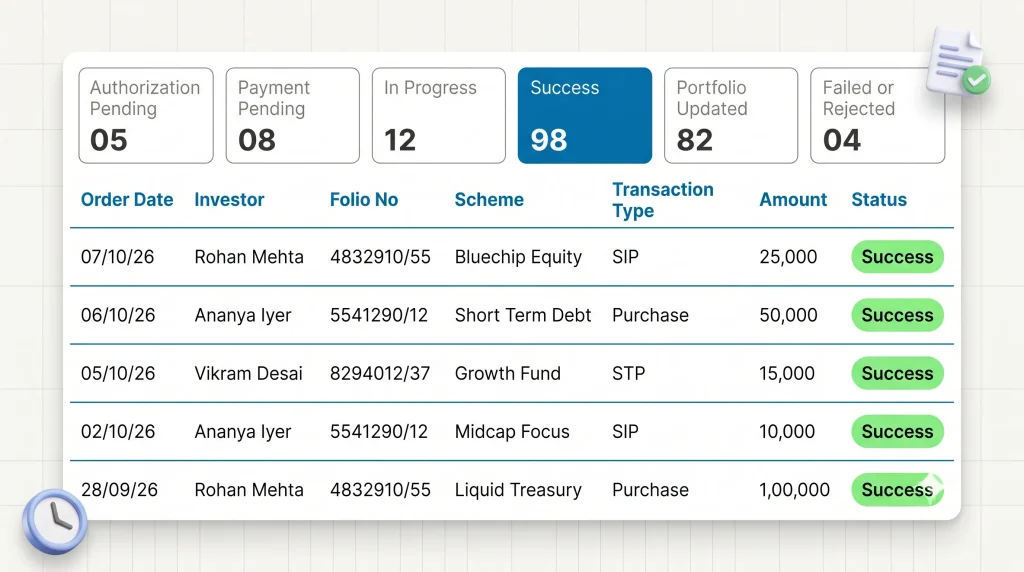
Task: Select the Authorization Pending status card
Action: click(146, 116)
